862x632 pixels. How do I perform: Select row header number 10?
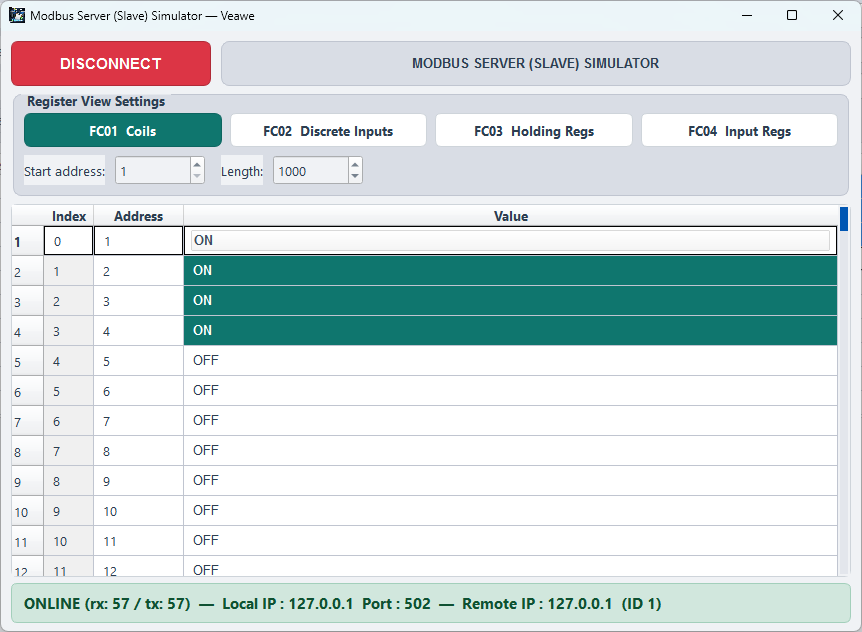pyautogui.click(x=27, y=512)
